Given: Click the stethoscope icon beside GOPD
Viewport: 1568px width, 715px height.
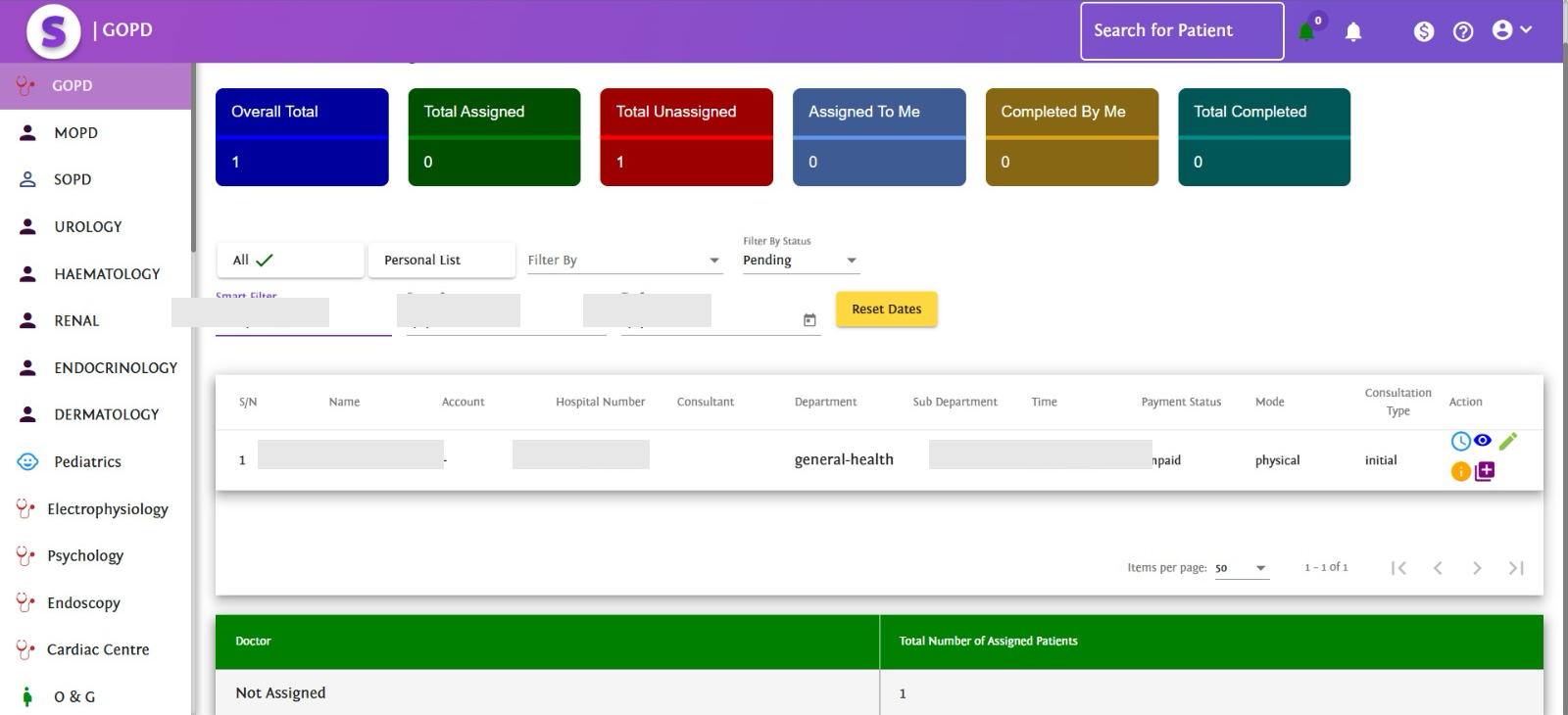Looking at the screenshot, I should pyautogui.click(x=25, y=86).
